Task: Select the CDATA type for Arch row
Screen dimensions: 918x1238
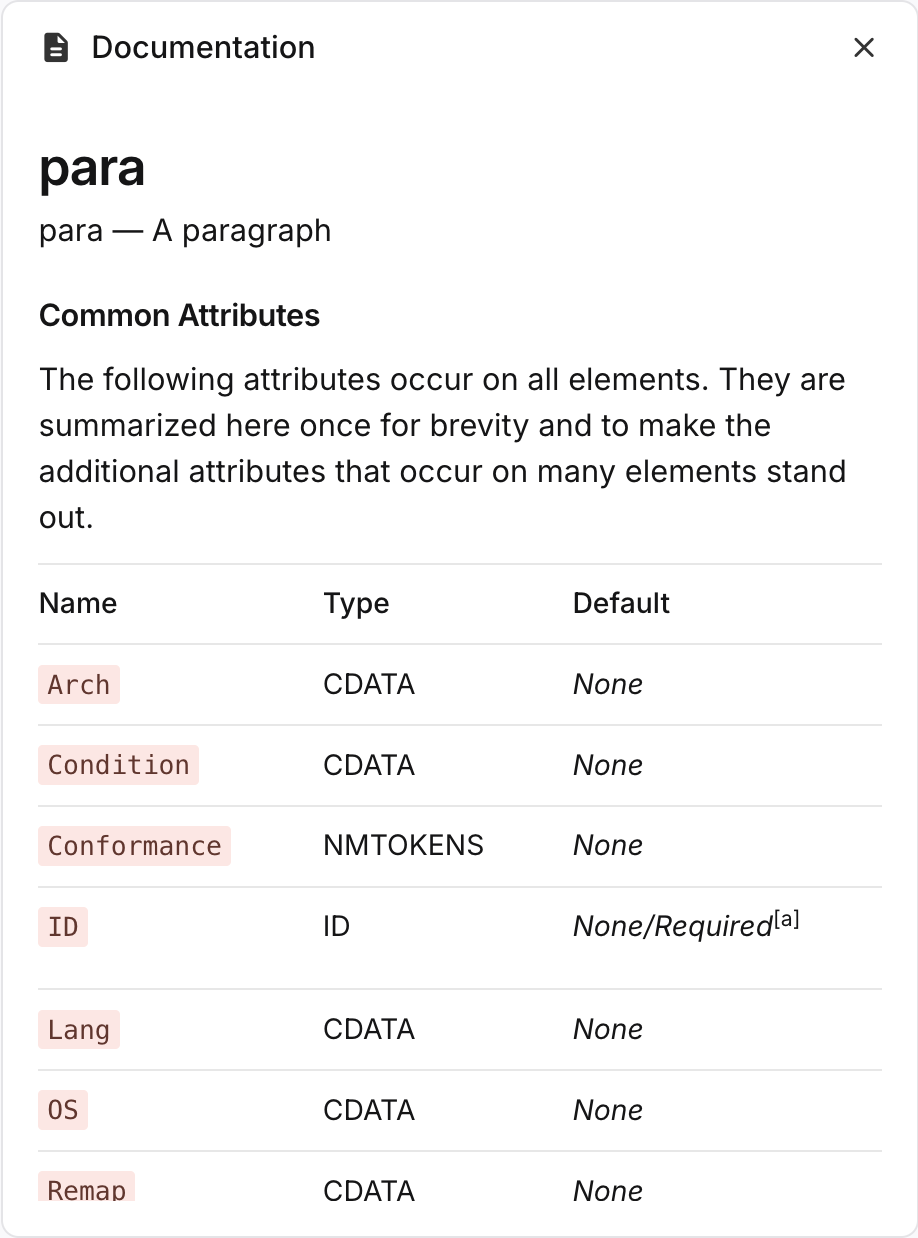Action: (369, 684)
